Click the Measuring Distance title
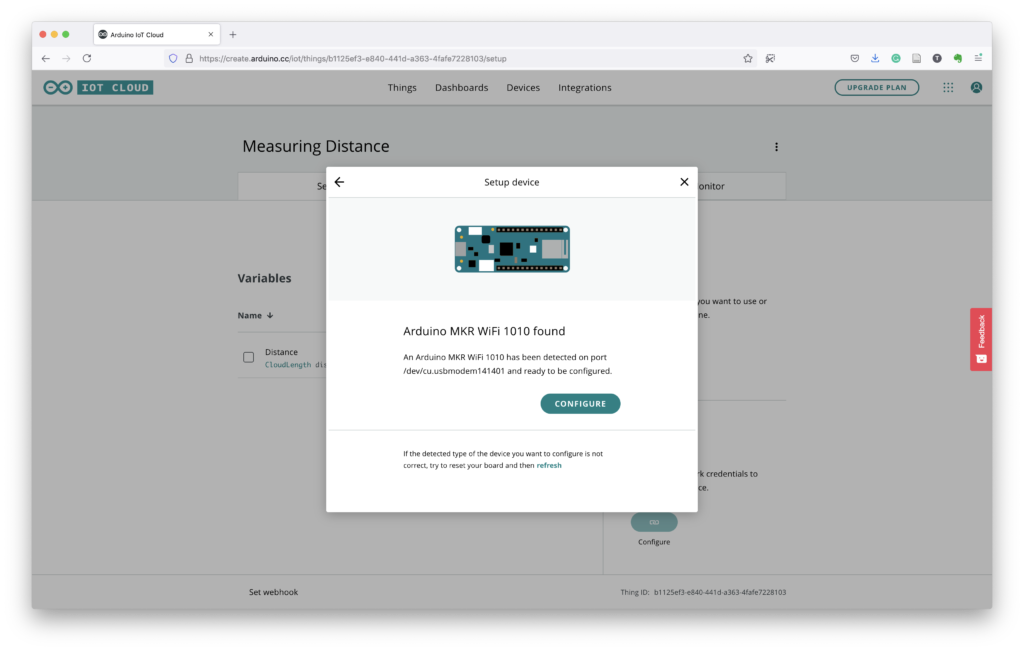The height and width of the screenshot is (651, 1024). pyautogui.click(x=315, y=146)
